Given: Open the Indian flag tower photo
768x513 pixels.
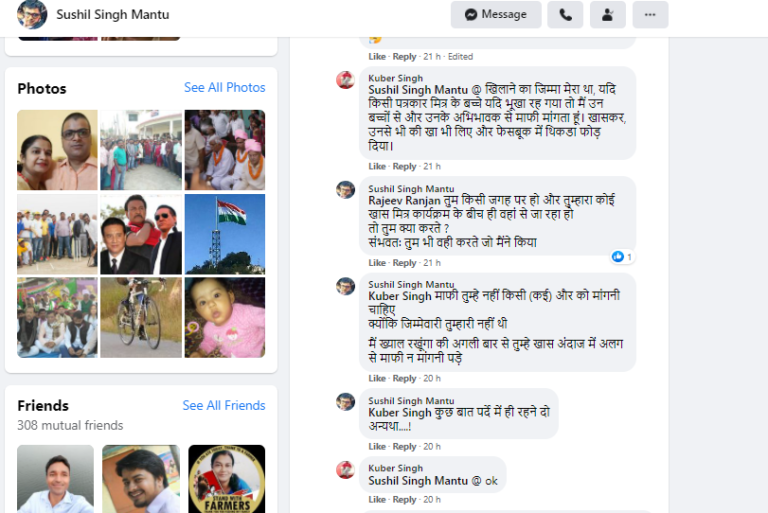Looking at the screenshot, I should pos(225,234).
